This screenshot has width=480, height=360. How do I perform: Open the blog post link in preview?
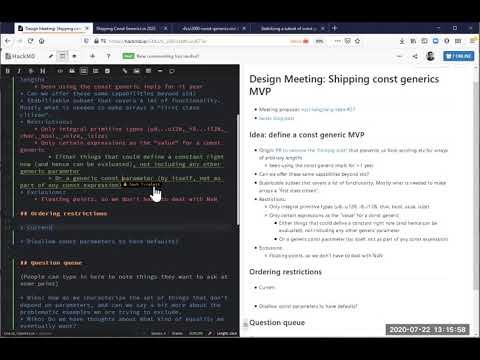click(x=276, y=118)
